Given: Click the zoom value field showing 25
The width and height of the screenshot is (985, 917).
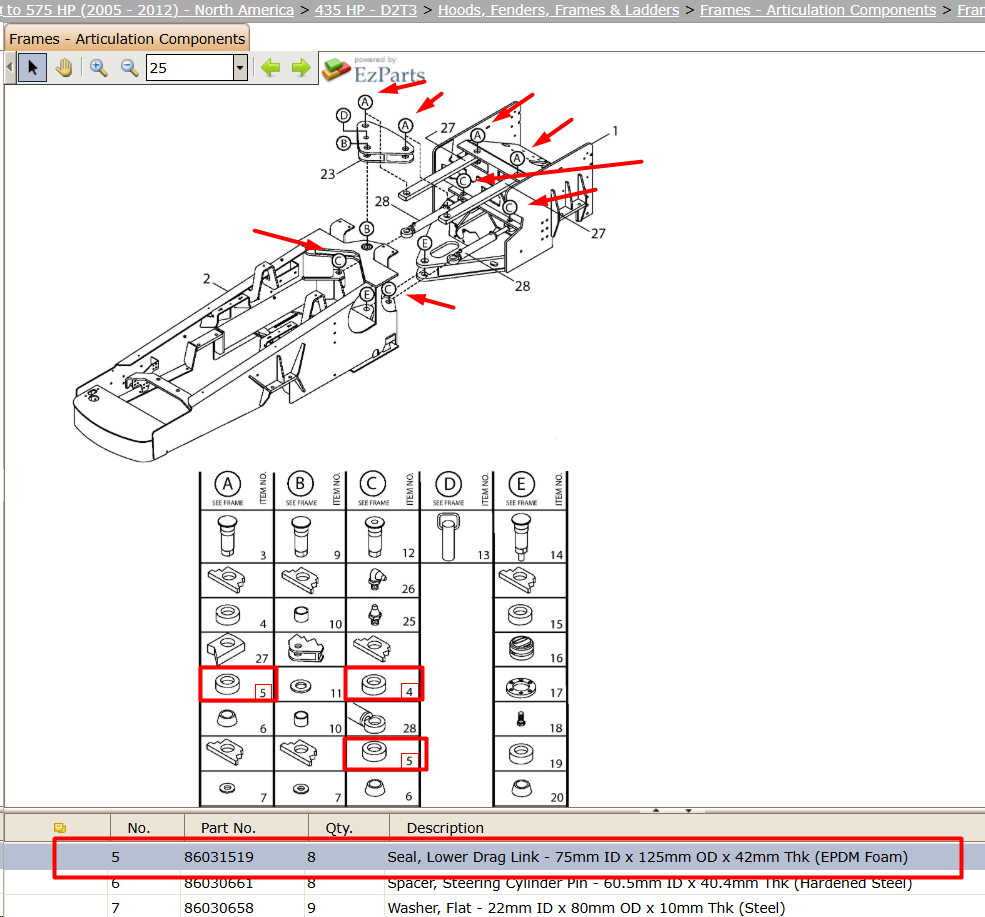Looking at the screenshot, I should tap(190, 68).
